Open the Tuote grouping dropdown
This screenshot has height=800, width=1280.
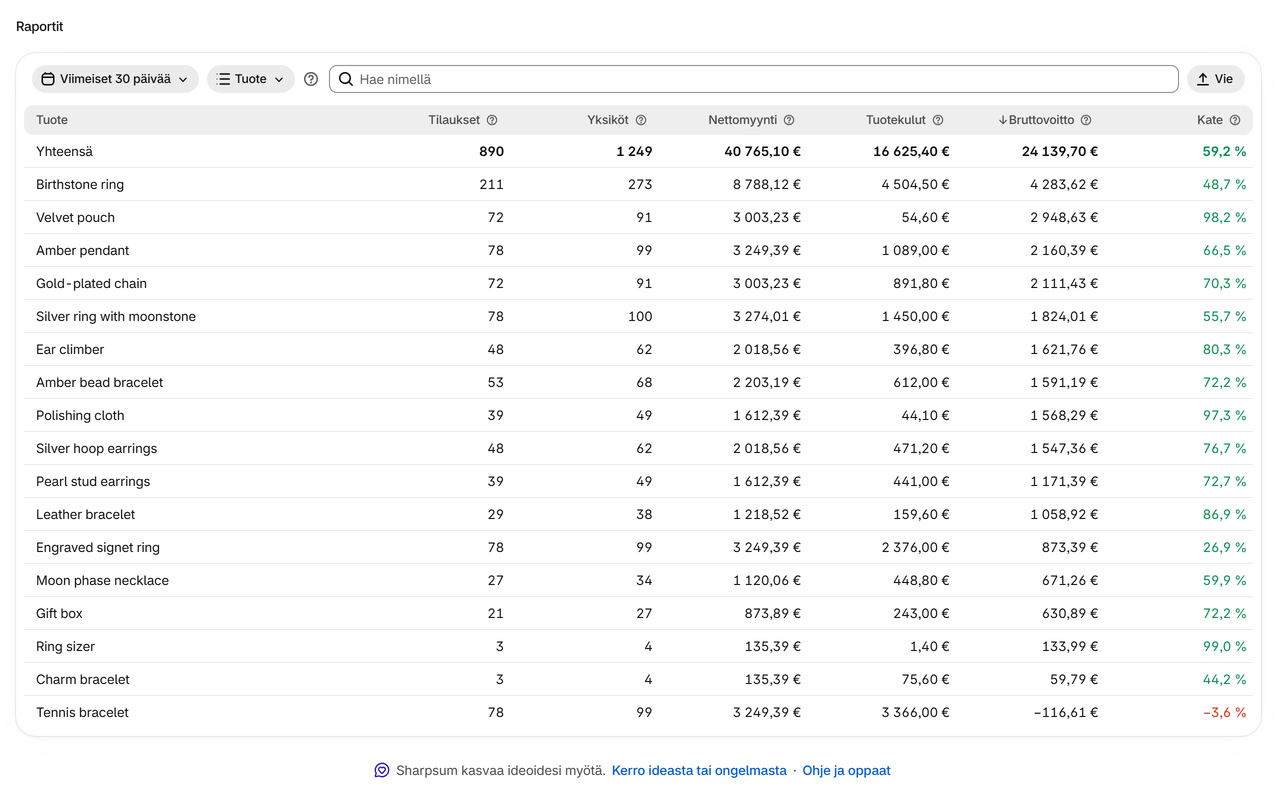[x=251, y=79]
